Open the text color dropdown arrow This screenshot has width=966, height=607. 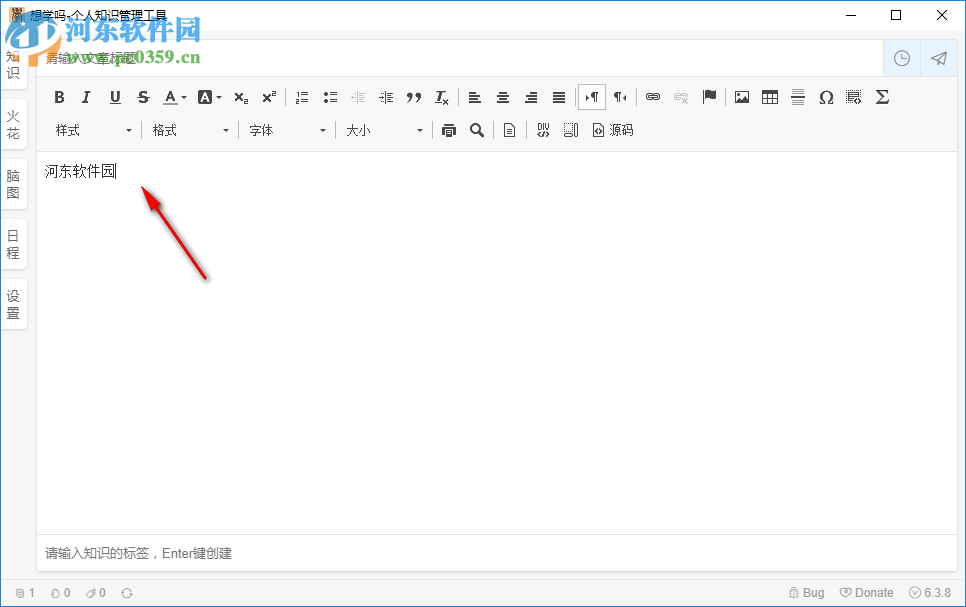coord(183,97)
